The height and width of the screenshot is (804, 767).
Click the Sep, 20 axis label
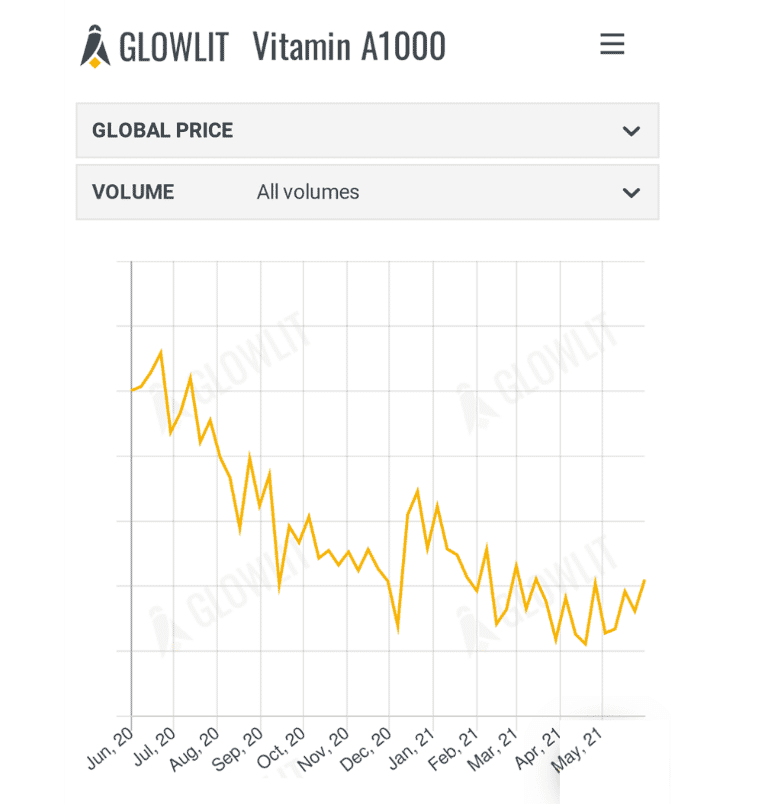coord(239,749)
